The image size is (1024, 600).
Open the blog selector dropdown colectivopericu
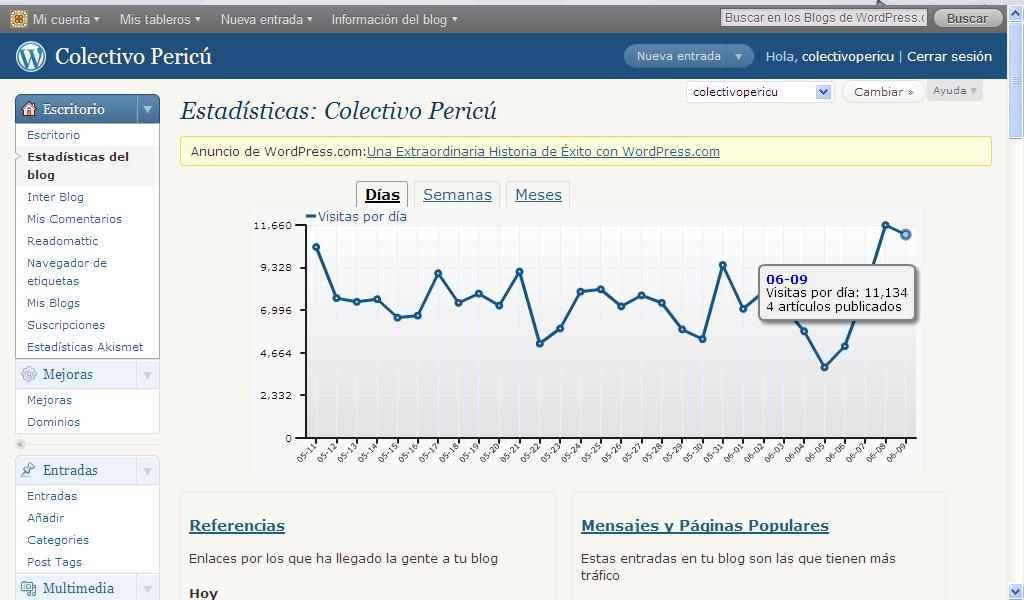760,92
